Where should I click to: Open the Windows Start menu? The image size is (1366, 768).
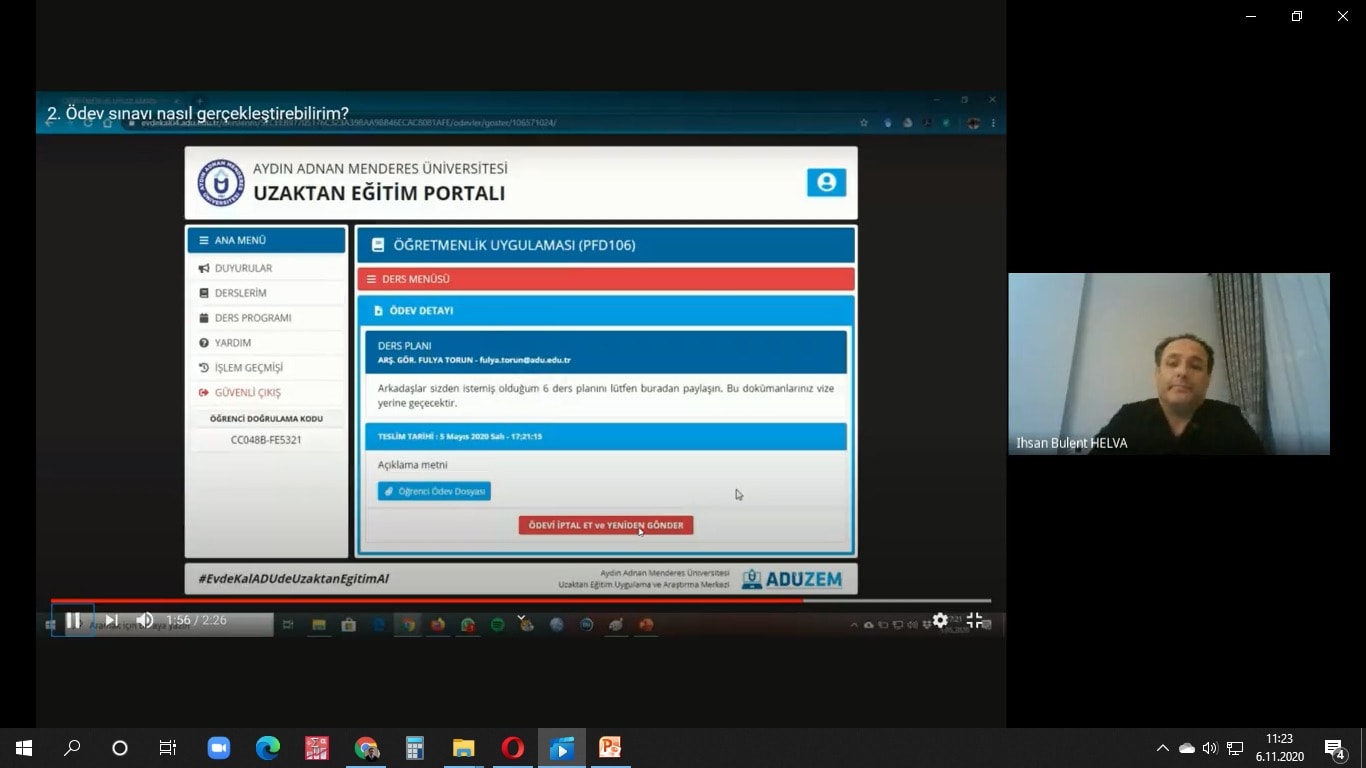[x=24, y=748]
